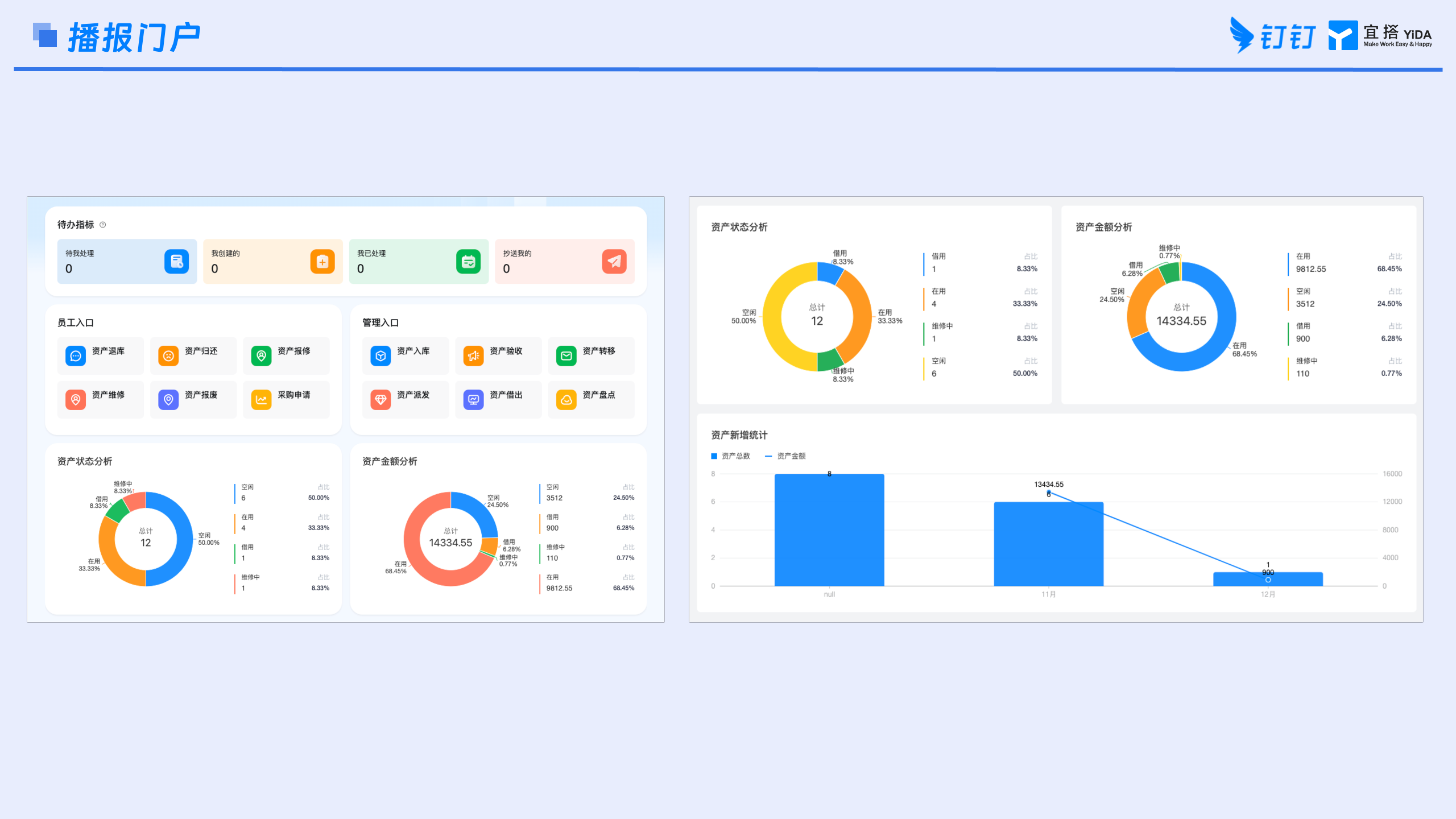Click the 资产验收 megaphone icon
The image size is (1456, 819).
click(473, 356)
